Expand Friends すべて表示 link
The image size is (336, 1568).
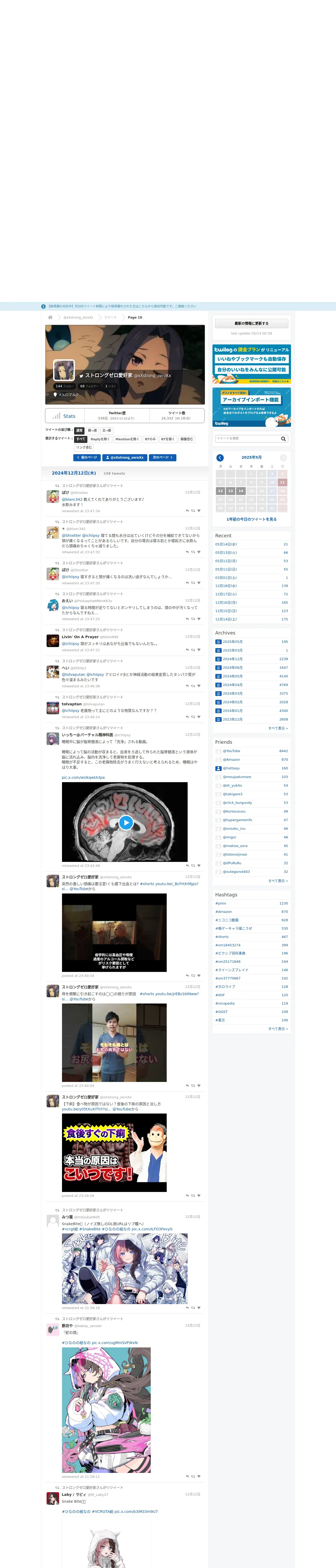pos(278,881)
